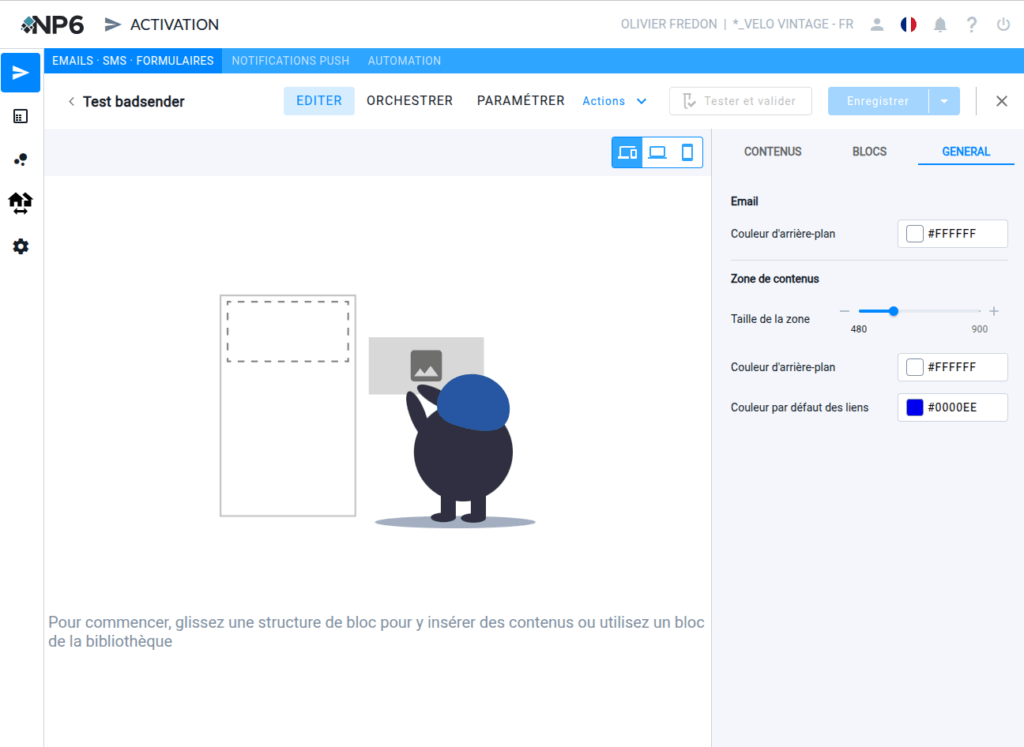Switch to EDITER step

point(319,101)
